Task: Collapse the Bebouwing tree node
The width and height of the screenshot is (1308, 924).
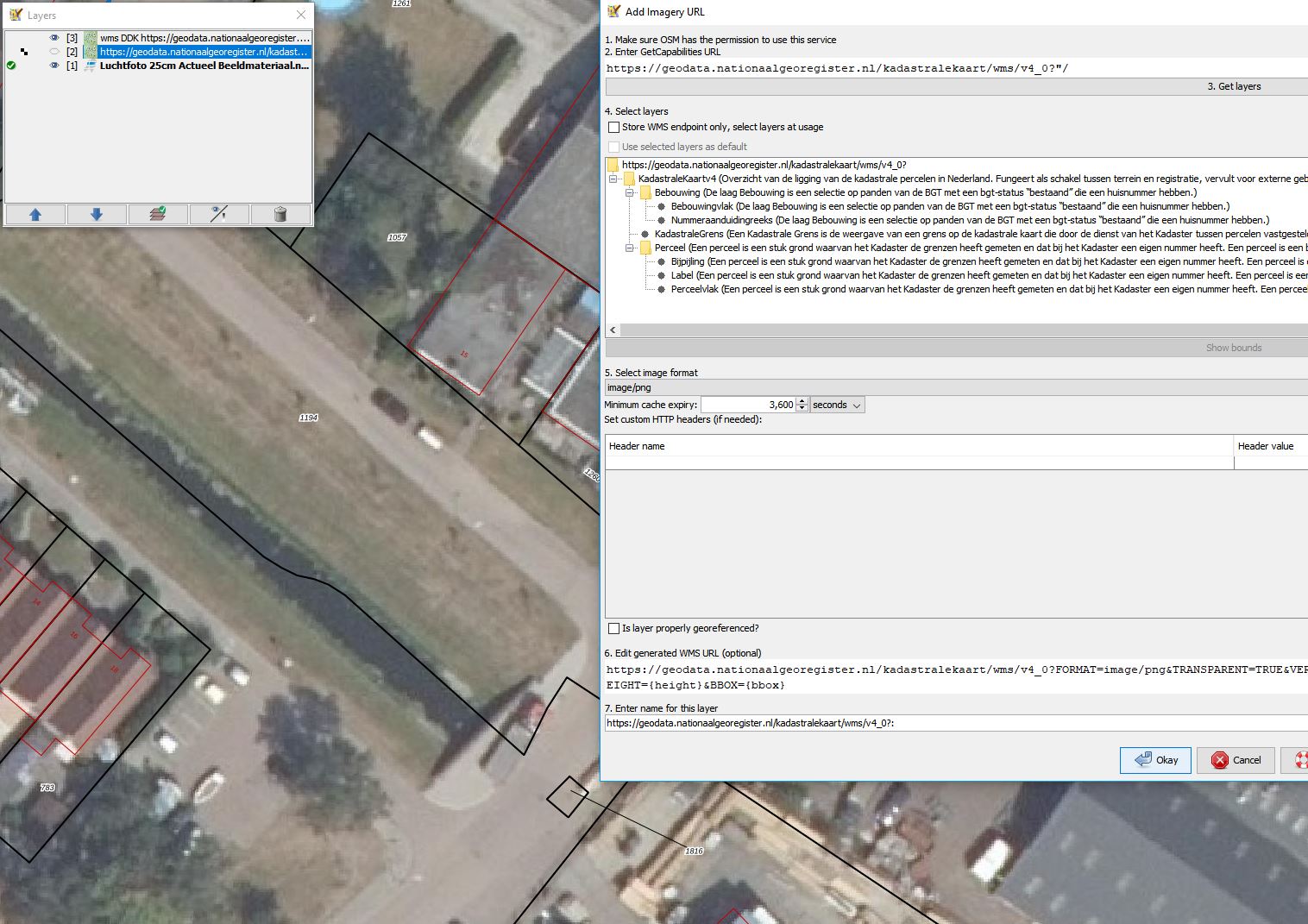Action: (x=630, y=192)
